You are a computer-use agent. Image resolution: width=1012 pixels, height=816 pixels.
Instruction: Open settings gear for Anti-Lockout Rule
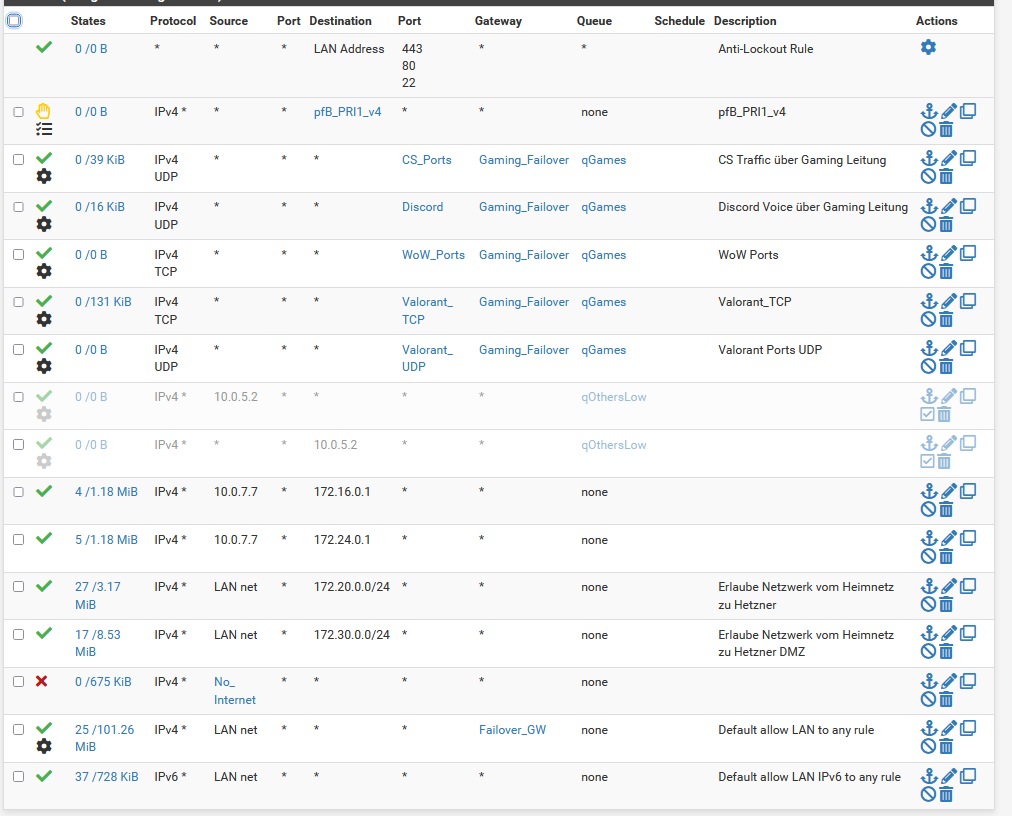(x=928, y=47)
